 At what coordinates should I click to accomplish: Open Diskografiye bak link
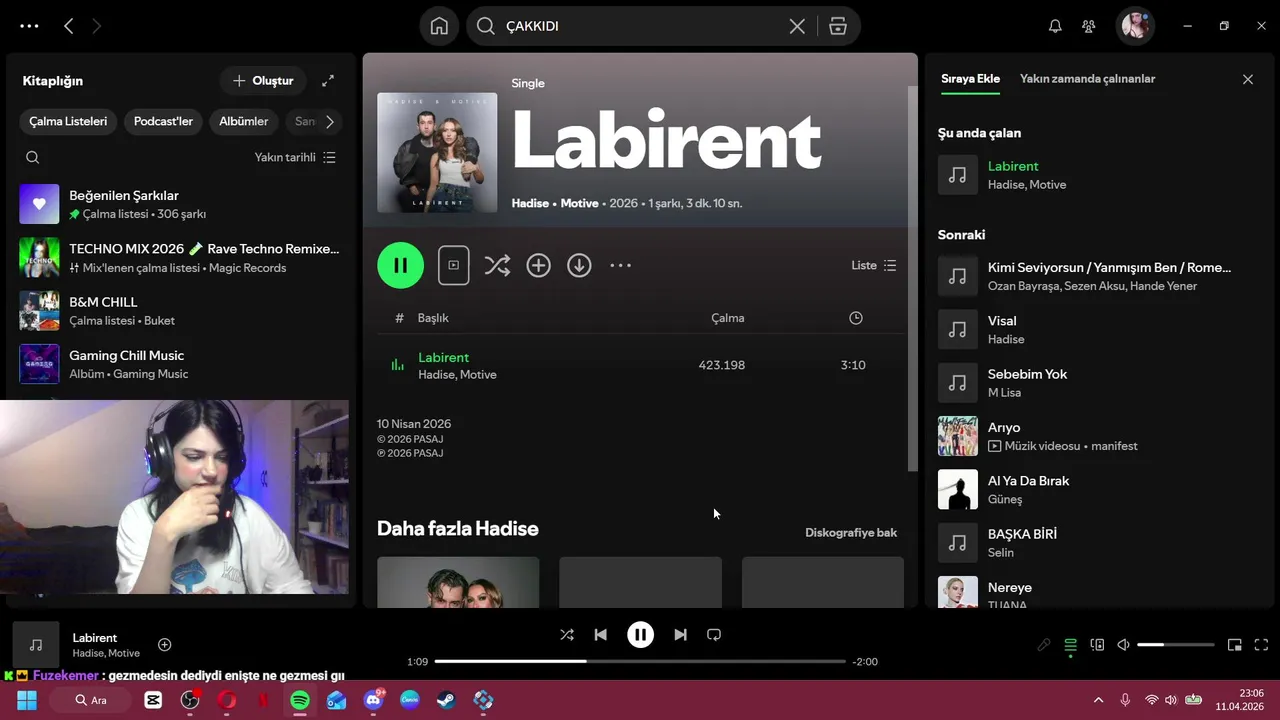click(851, 532)
